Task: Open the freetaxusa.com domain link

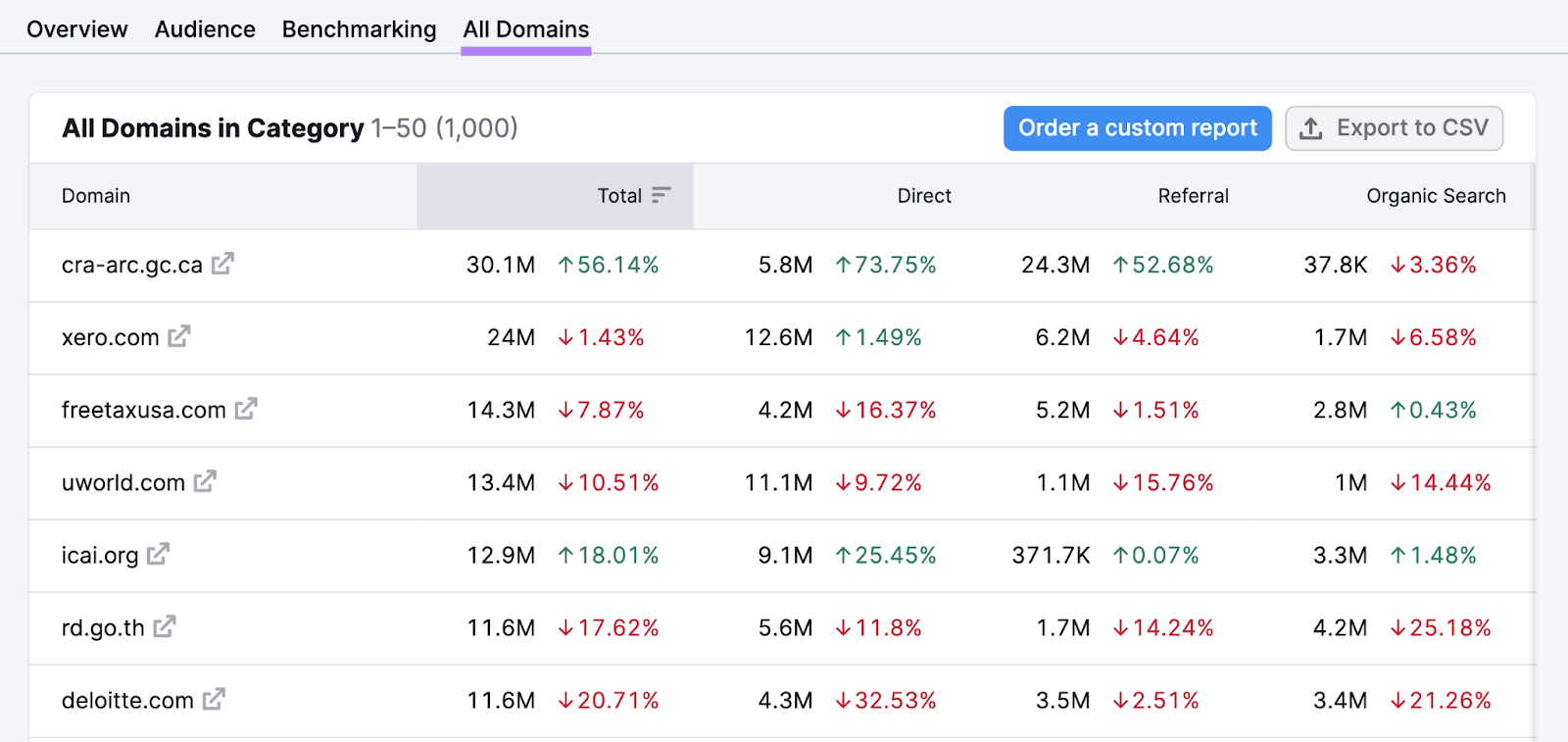Action: [x=144, y=410]
